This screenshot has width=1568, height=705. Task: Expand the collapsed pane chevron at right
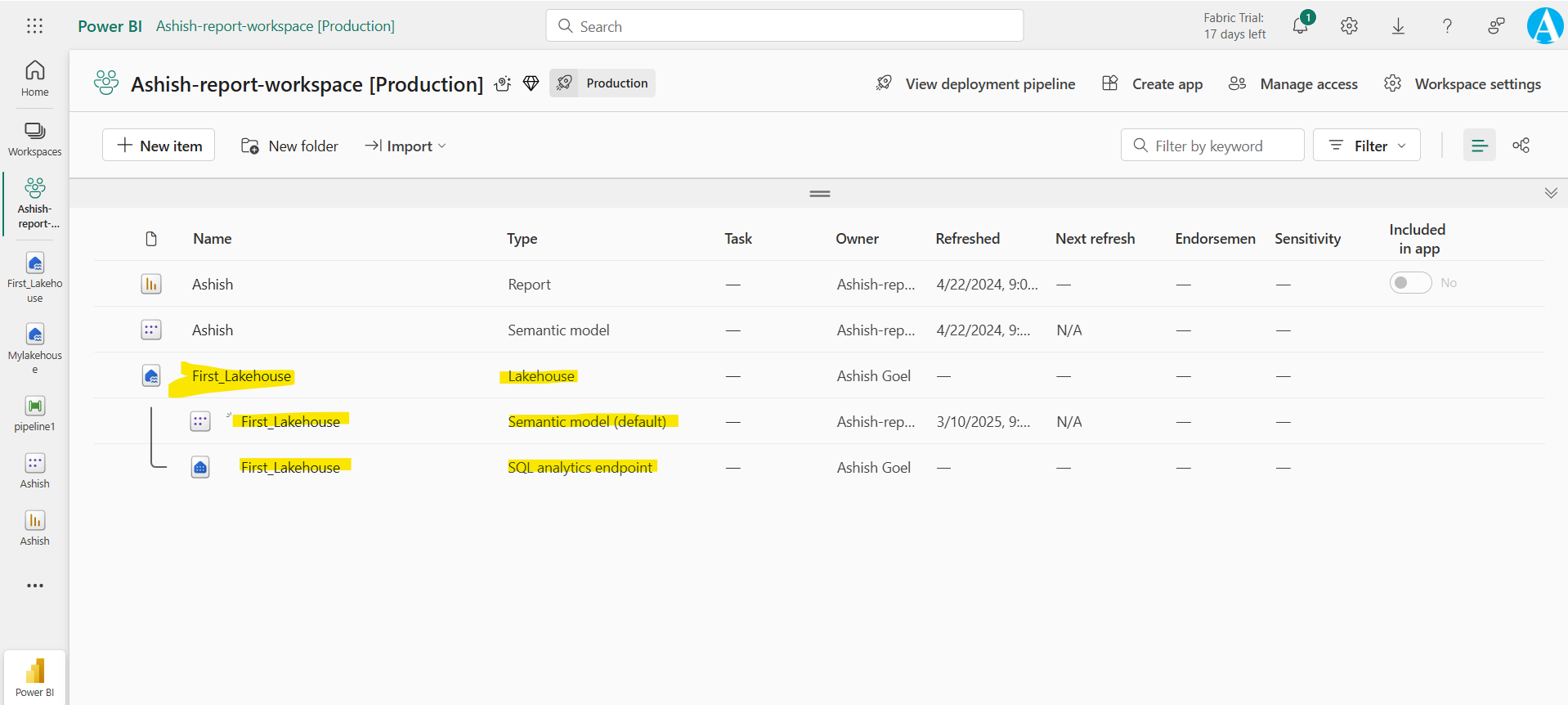coord(1551,193)
